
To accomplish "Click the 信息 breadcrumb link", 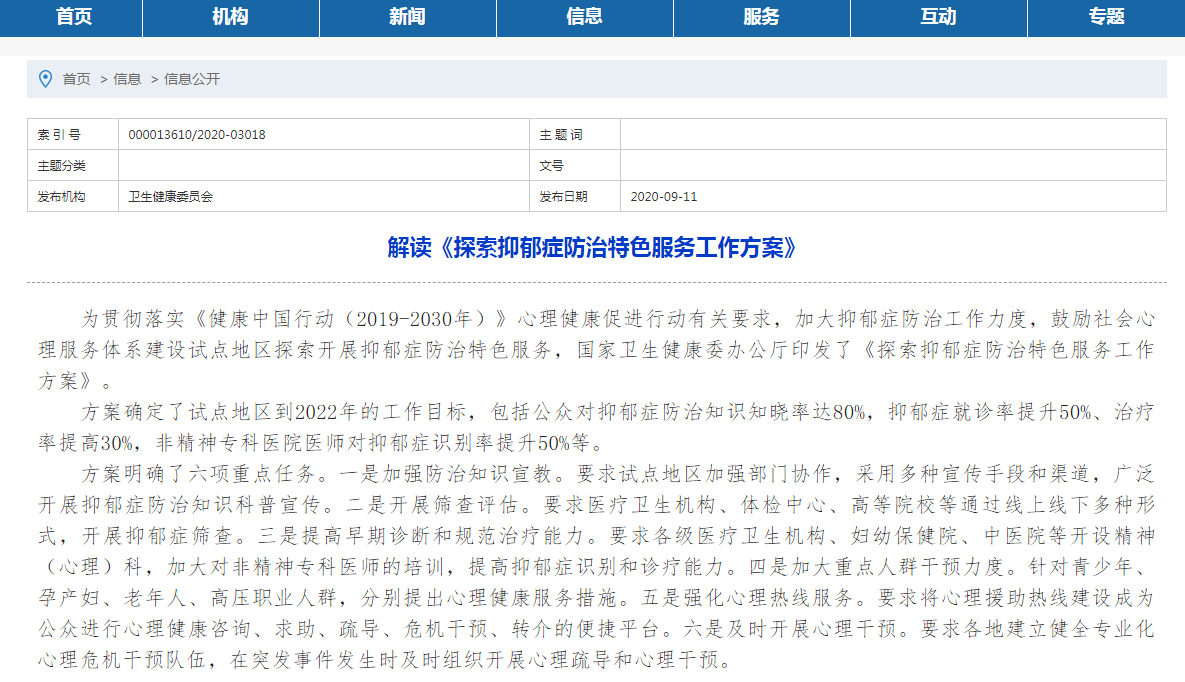I will click(x=127, y=79).
